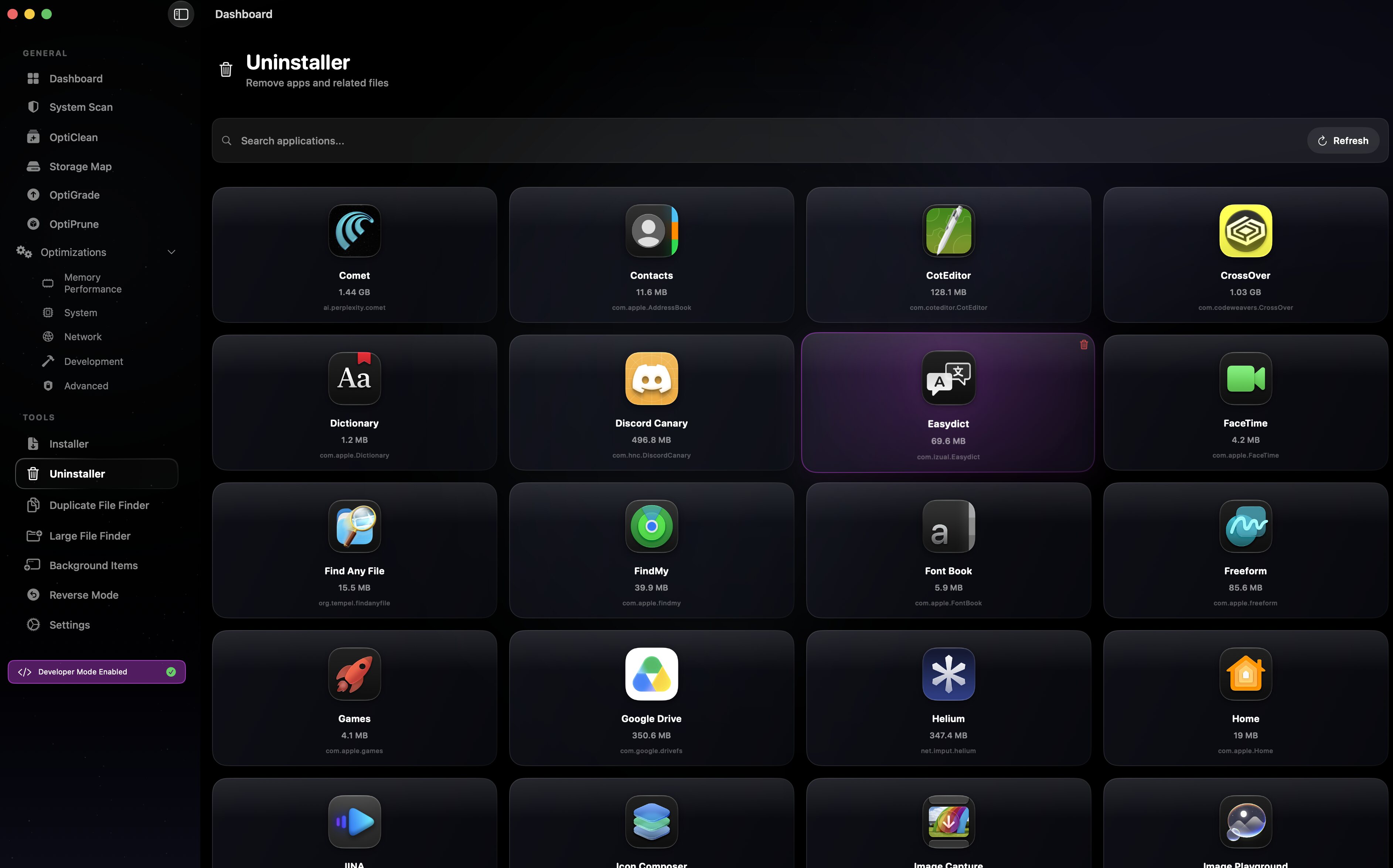Image resolution: width=1393 pixels, height=868 pixels.
Task: Select OptiPrune in the sidebar
Action: tap(96, 225)
